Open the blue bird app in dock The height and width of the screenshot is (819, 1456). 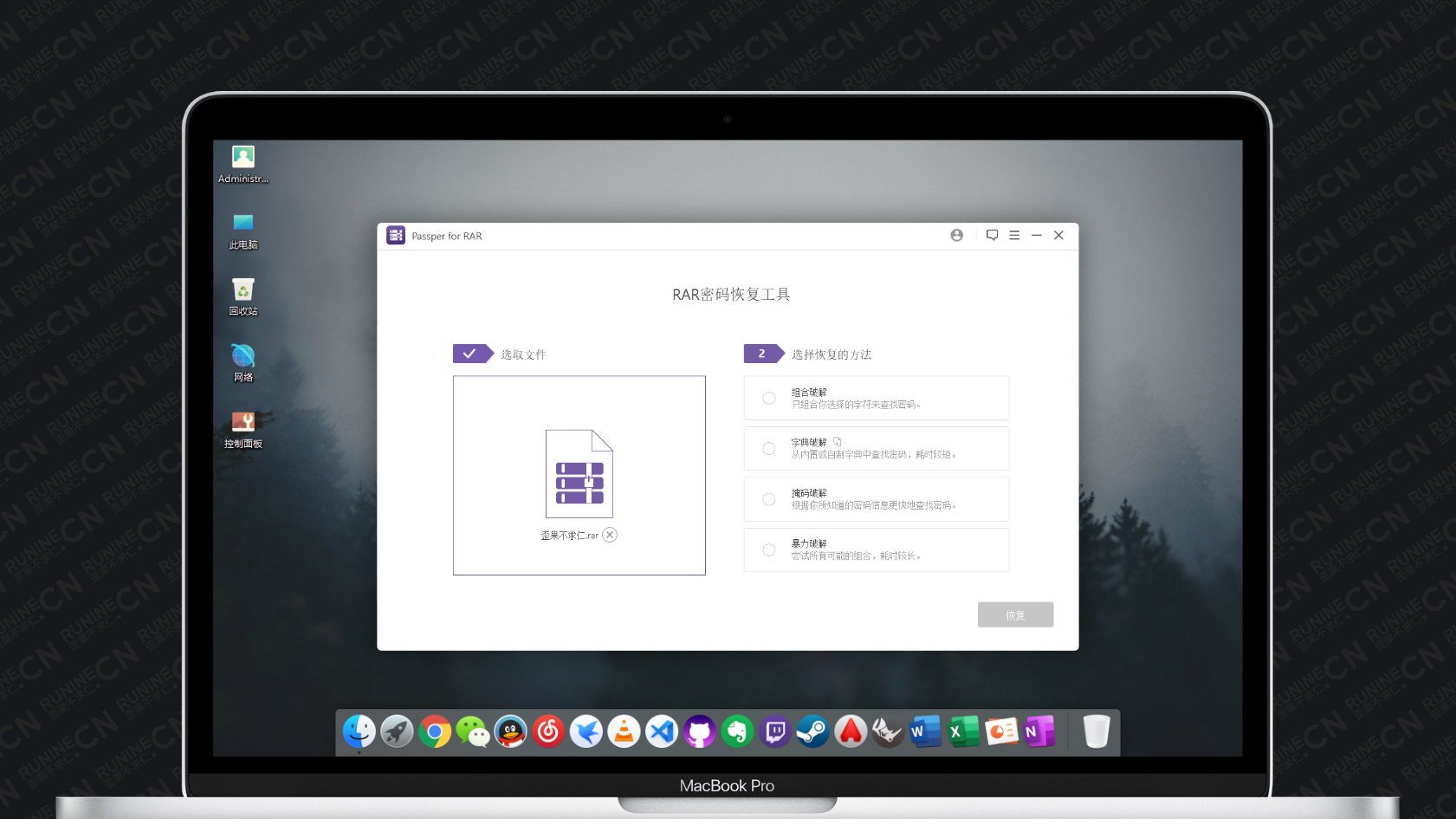[x=586, y=732]
